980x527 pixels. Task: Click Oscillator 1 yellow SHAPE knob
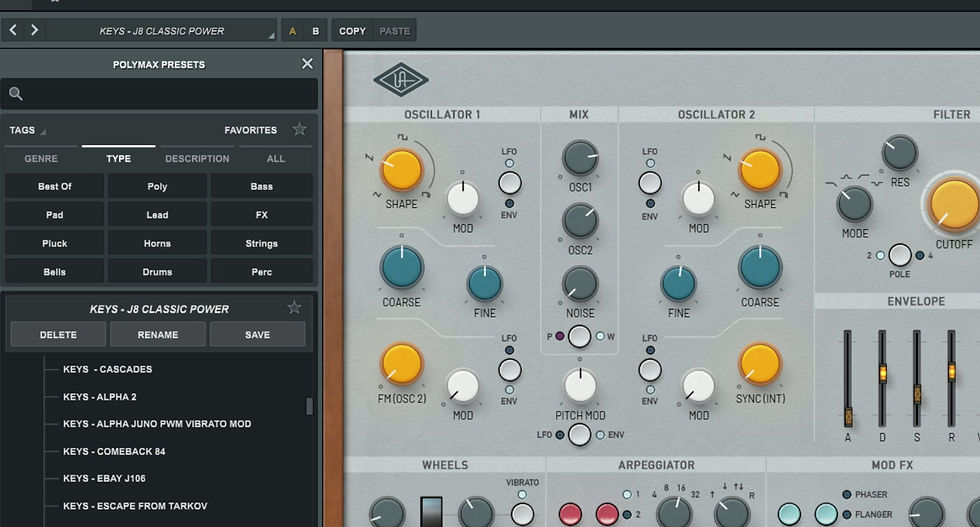(401, 169)
